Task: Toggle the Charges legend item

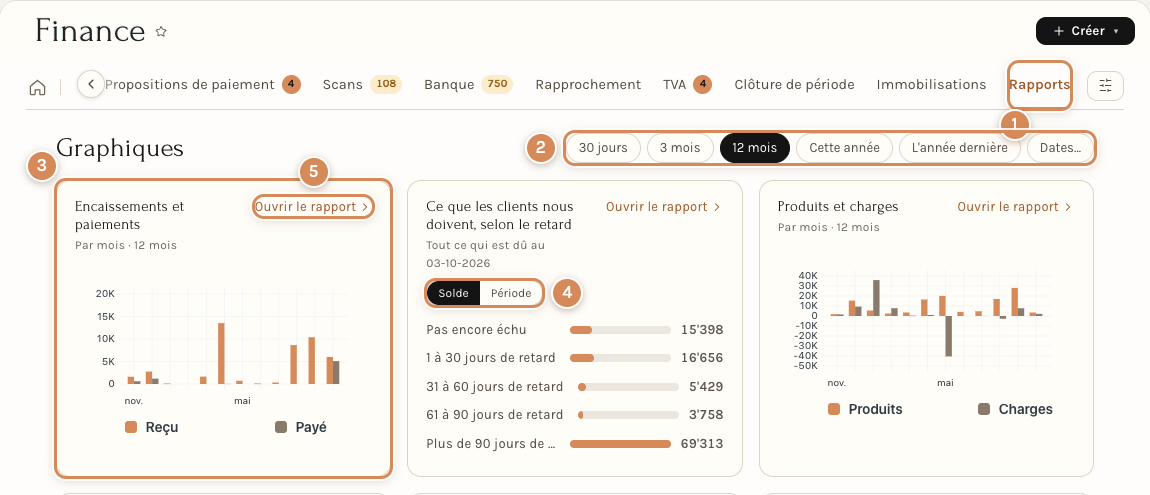Action: click(x=1015, y=409)
